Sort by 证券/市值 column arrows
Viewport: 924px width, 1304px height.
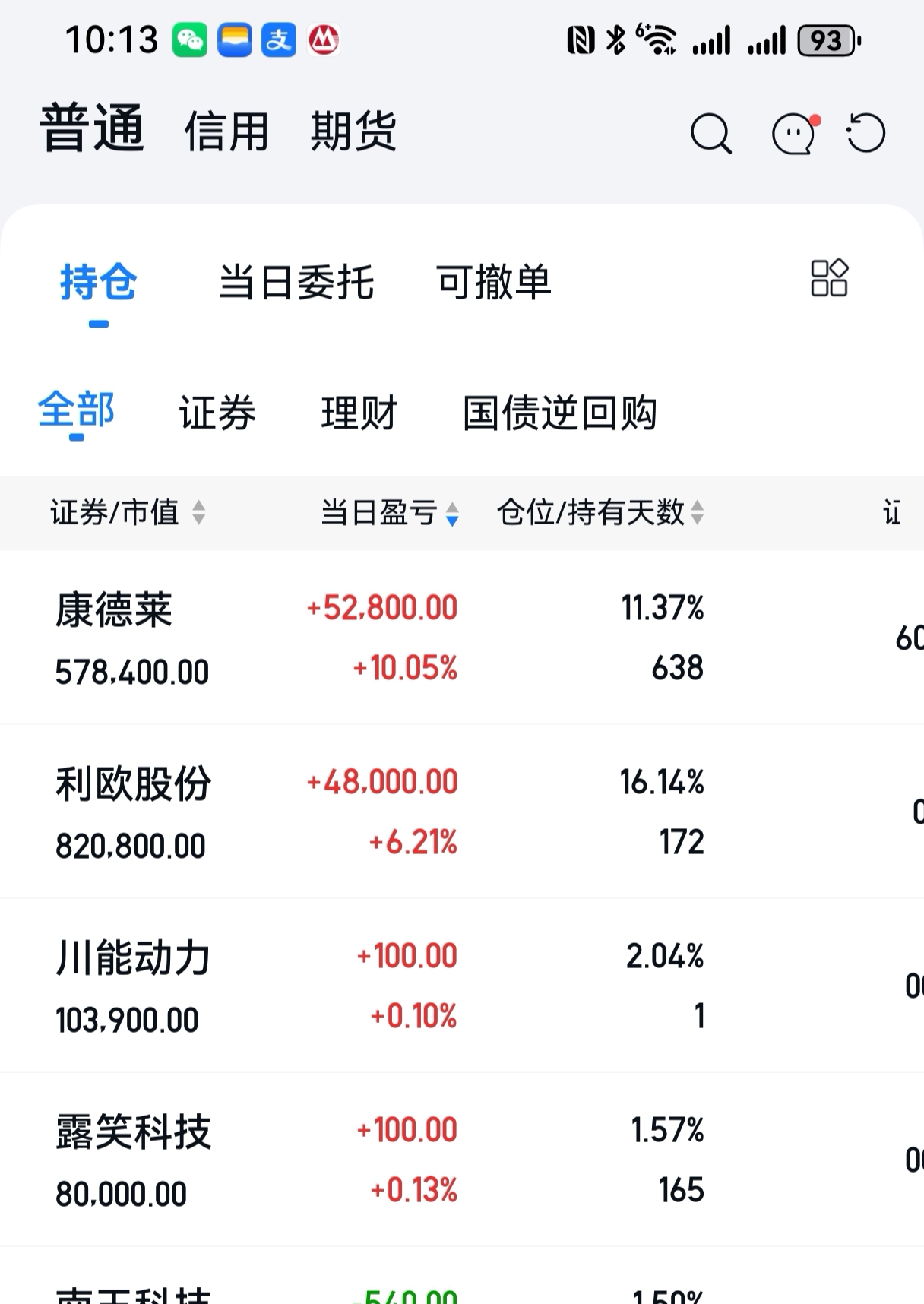click(x=198, y=513)
